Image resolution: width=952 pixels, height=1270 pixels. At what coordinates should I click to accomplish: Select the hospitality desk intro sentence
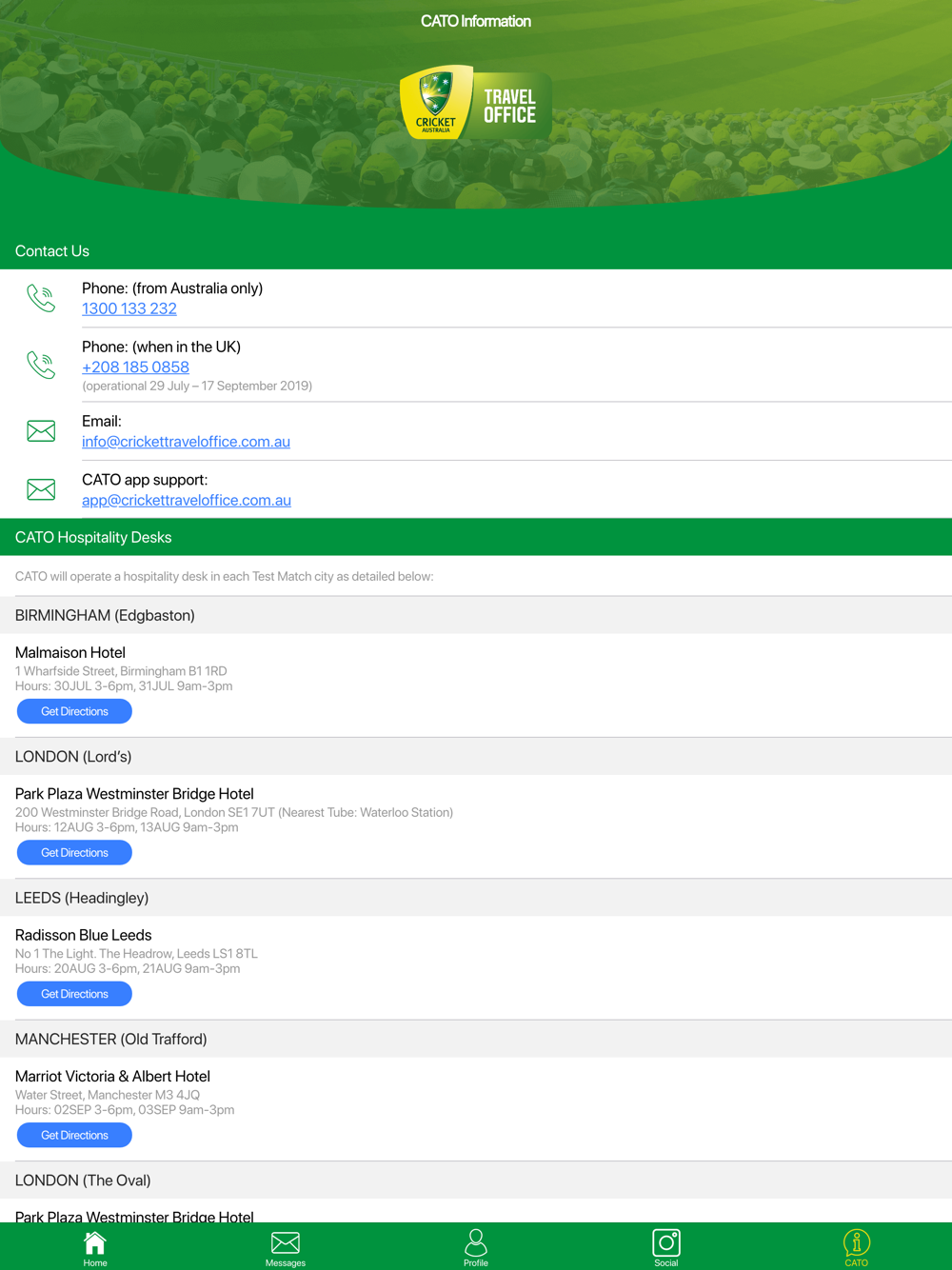click(x=225, y=576)
